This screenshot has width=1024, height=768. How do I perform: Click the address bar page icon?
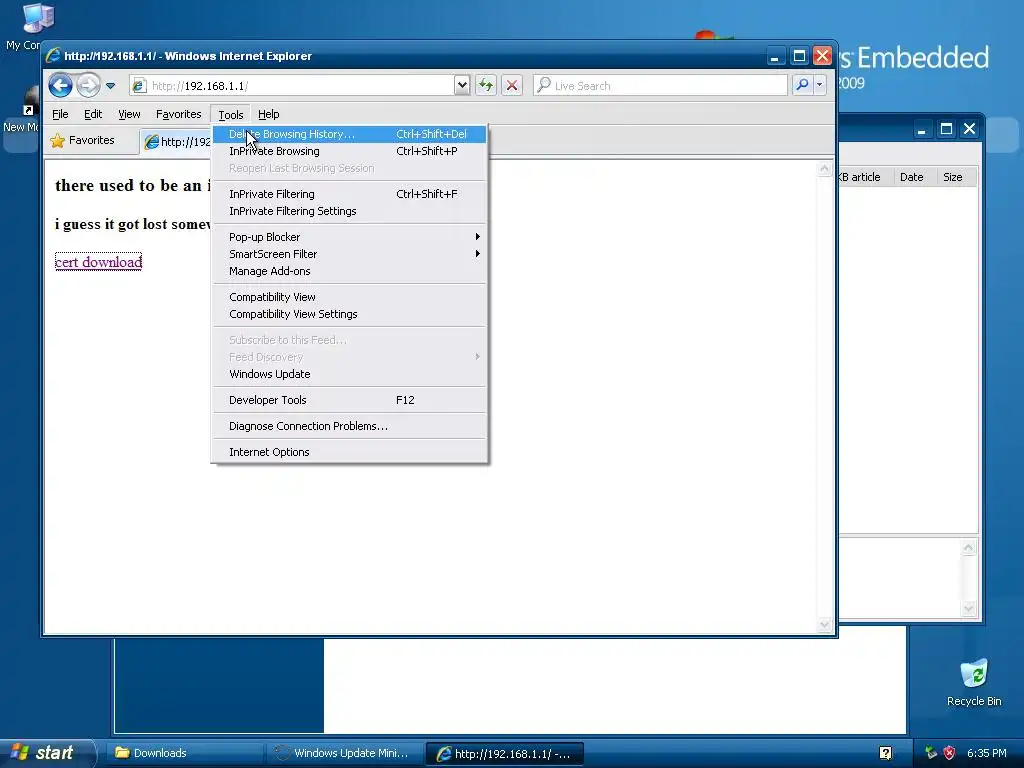click(138, 86)
